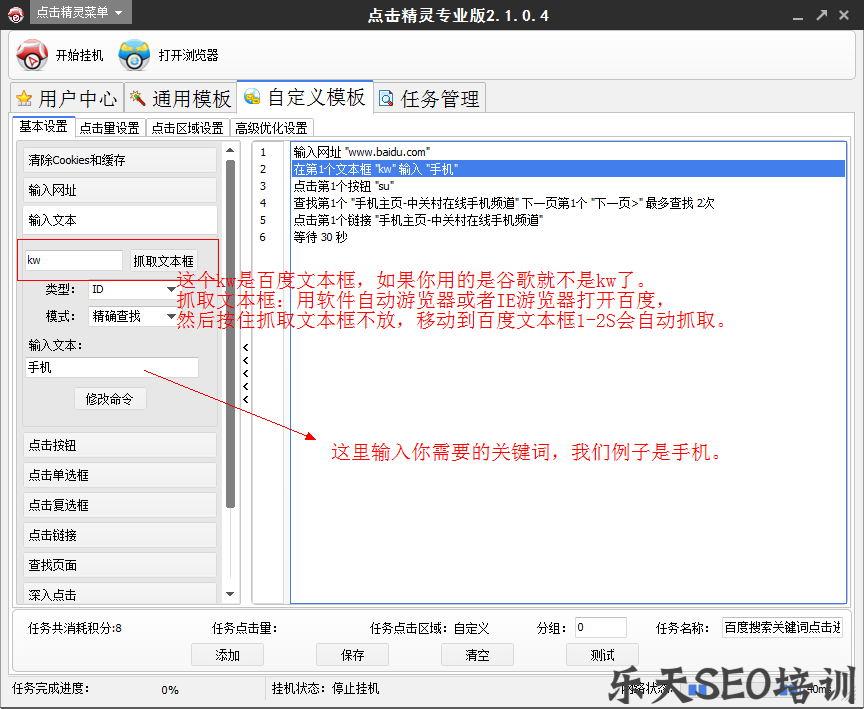Click the 深入点击 command button

(120, 593)
